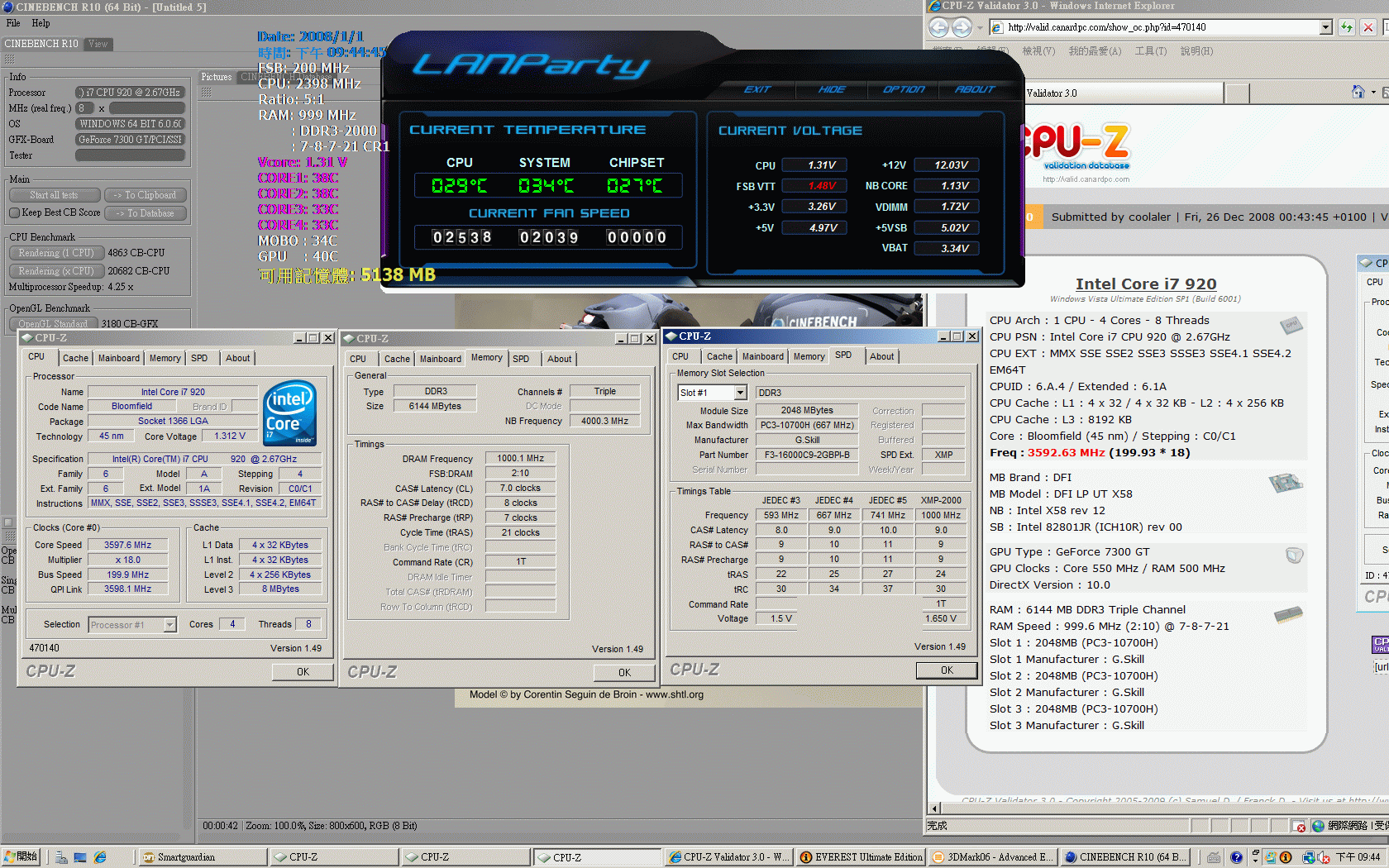Image resolution: width=1389 pixels, height=868 pixels.
Task: Click the To Database button in CINEBENCH
Action: [146, 213]
